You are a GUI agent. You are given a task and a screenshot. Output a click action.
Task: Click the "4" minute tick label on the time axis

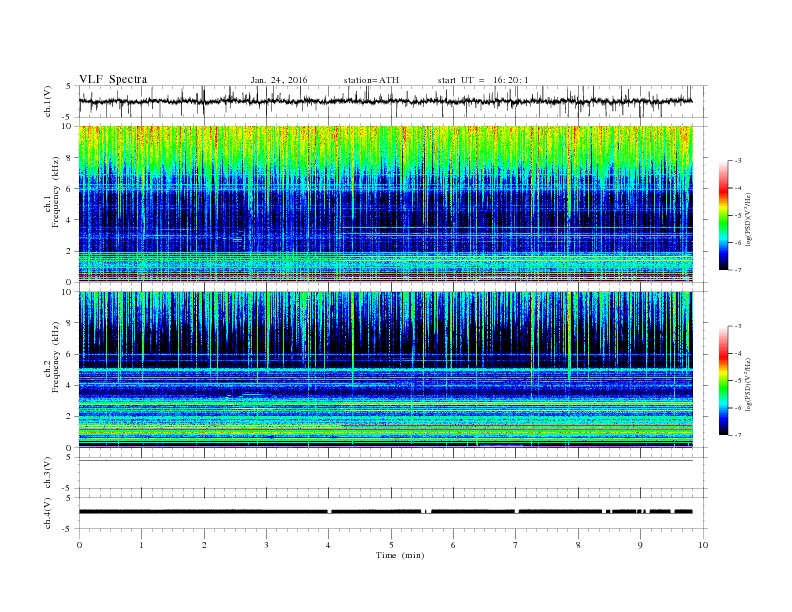(x=329, y=545)
